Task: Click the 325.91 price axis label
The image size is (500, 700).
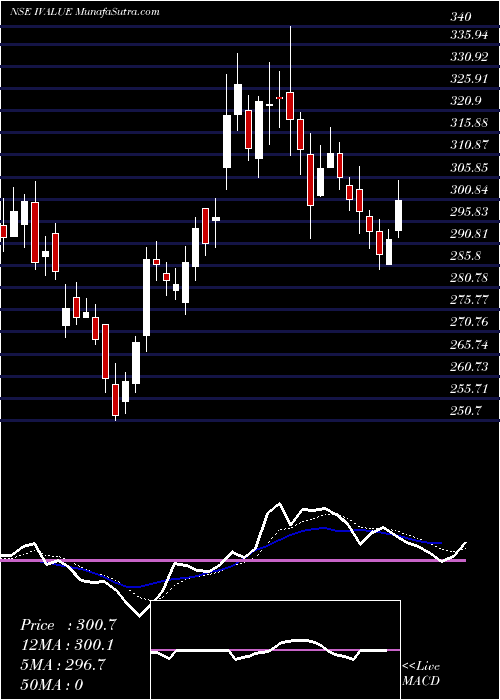Action: (469, 79)
